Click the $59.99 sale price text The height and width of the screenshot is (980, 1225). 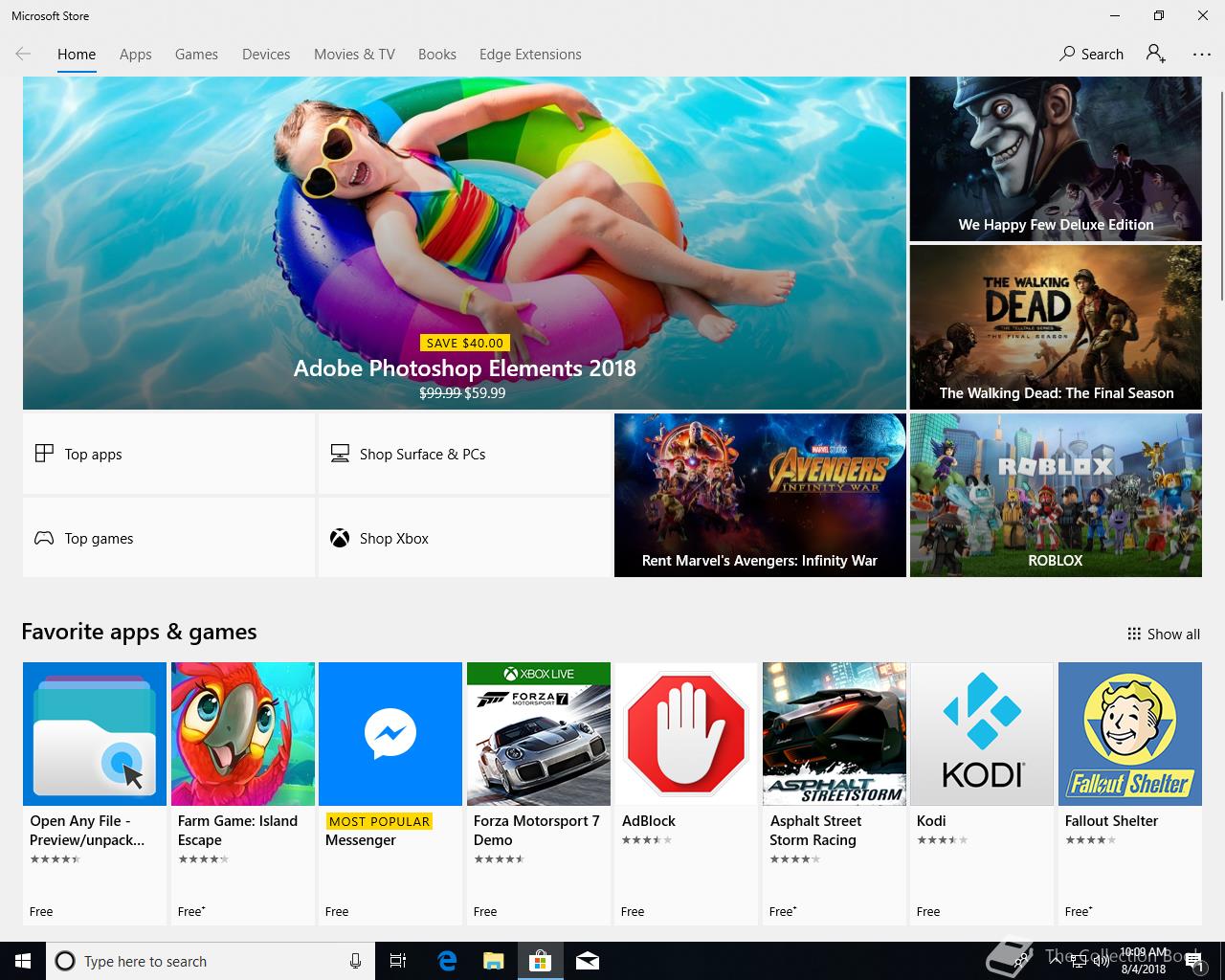(x=484, y=392)
